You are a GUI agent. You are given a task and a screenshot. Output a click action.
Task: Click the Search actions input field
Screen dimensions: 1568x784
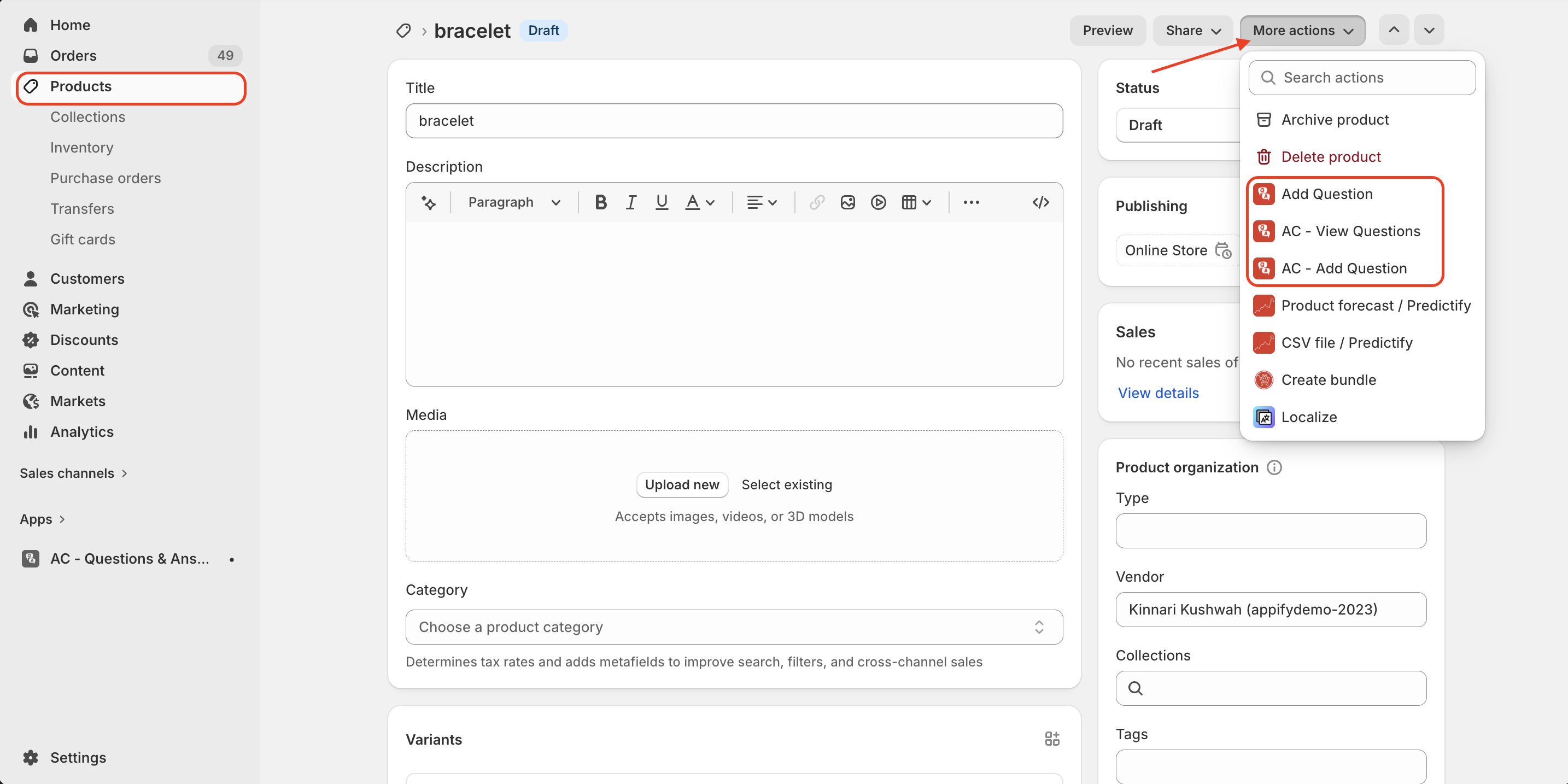pos(1362,78)
